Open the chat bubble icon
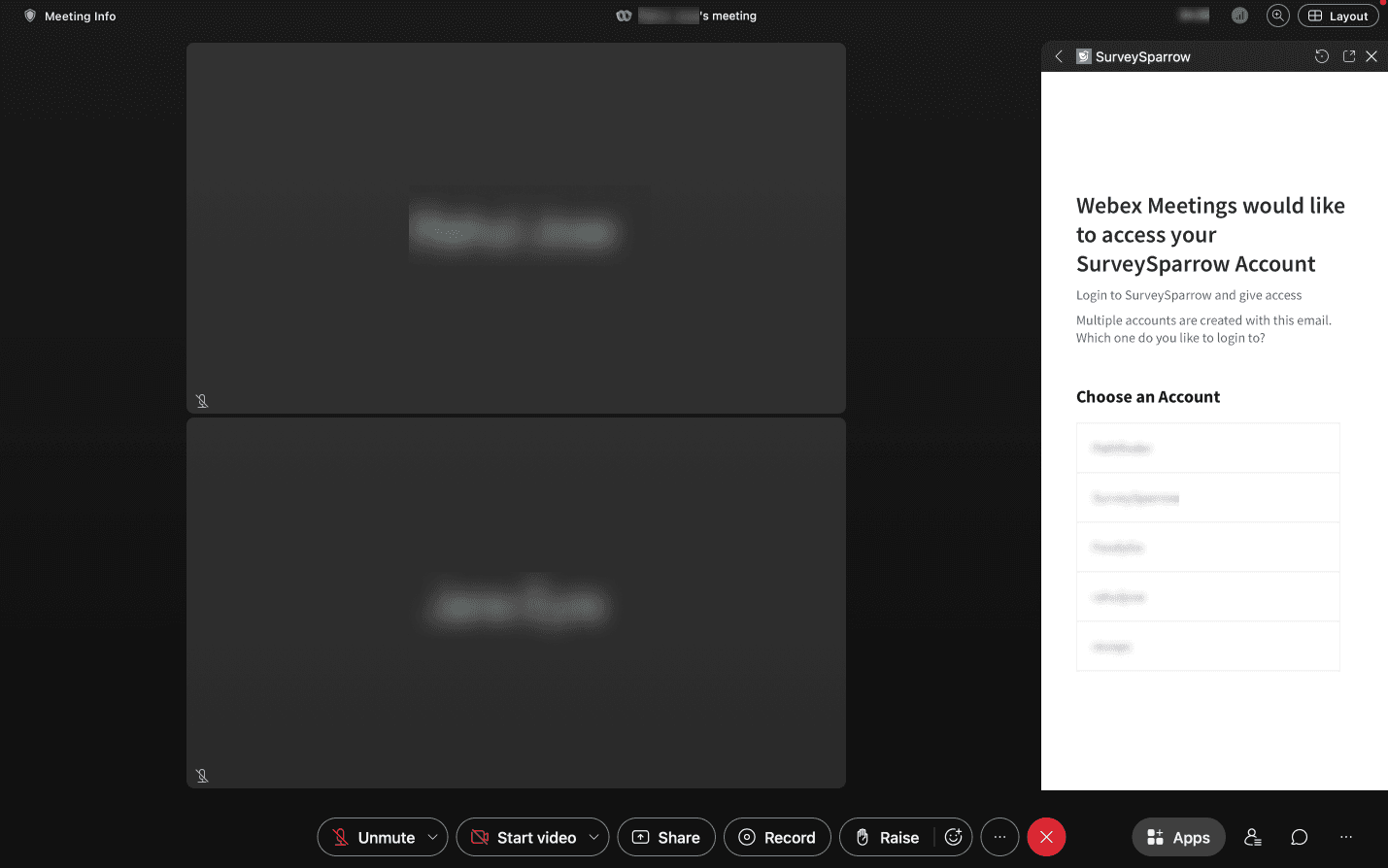The image size is (1388, 868). click(x=1299, y=837)
